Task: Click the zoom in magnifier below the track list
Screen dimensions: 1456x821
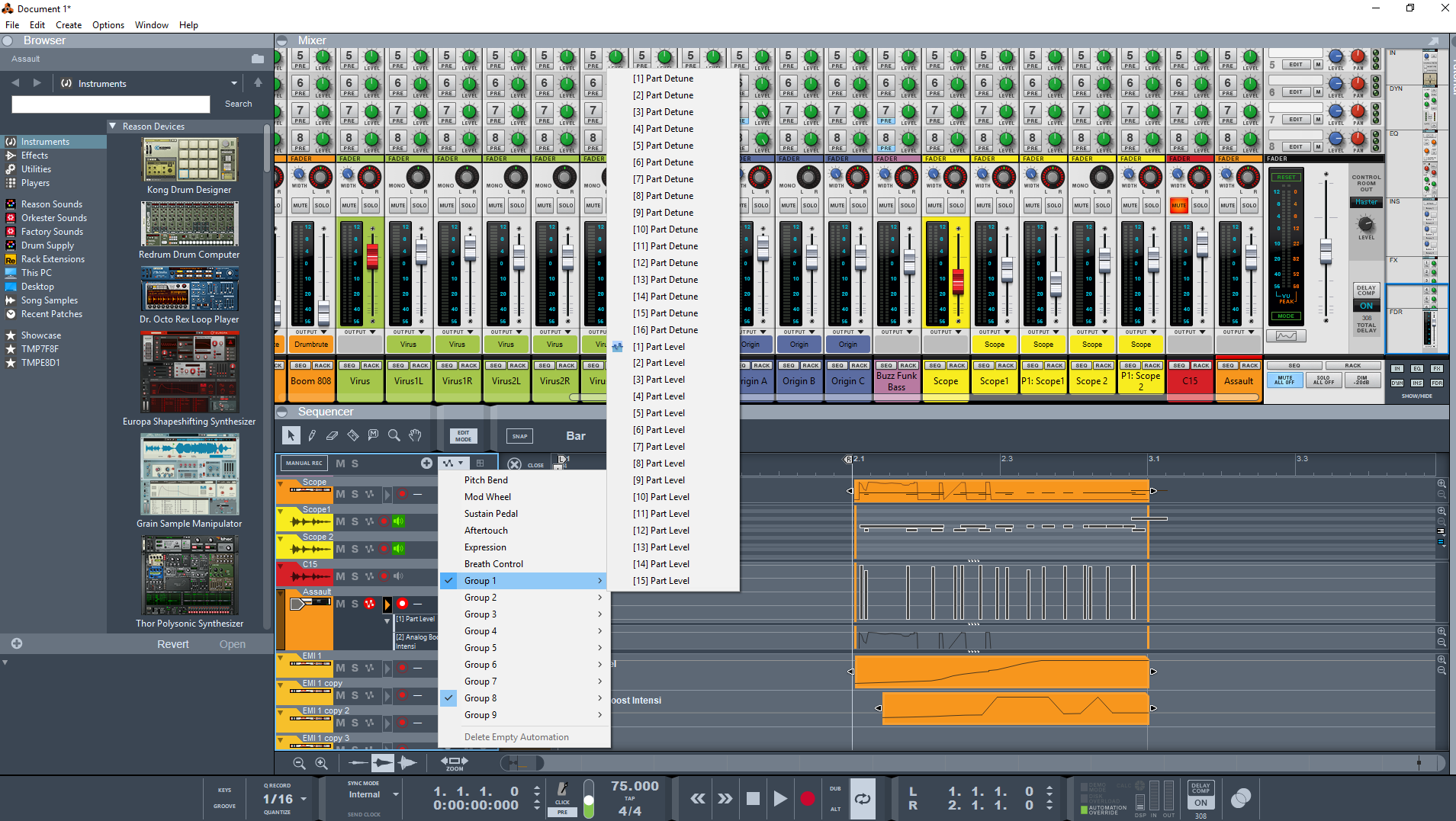Action: [321, 763]
